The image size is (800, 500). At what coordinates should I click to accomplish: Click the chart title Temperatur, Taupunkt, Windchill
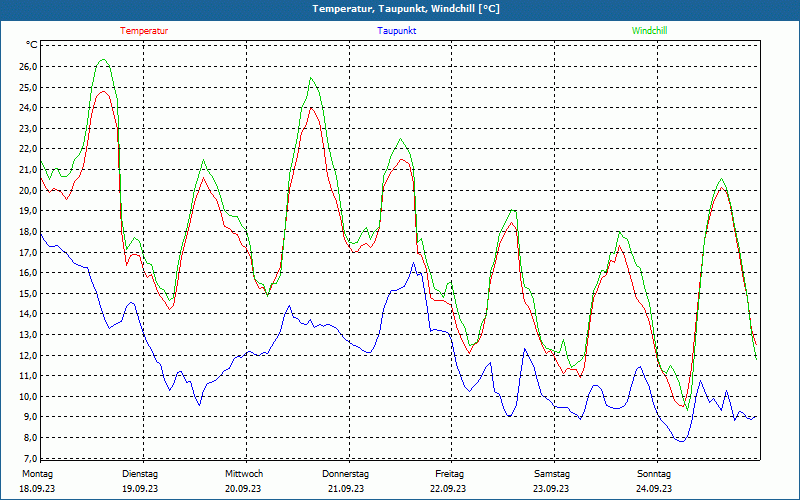[406, 9]
